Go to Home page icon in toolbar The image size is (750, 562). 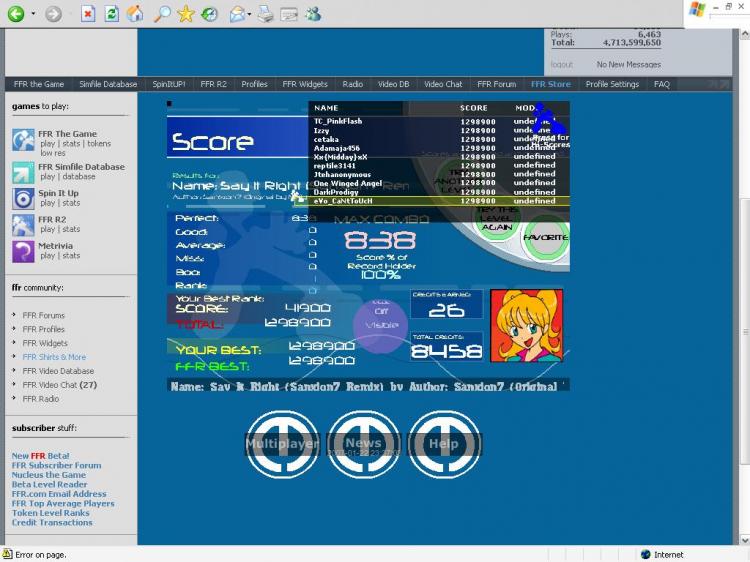tap(135, 13)
